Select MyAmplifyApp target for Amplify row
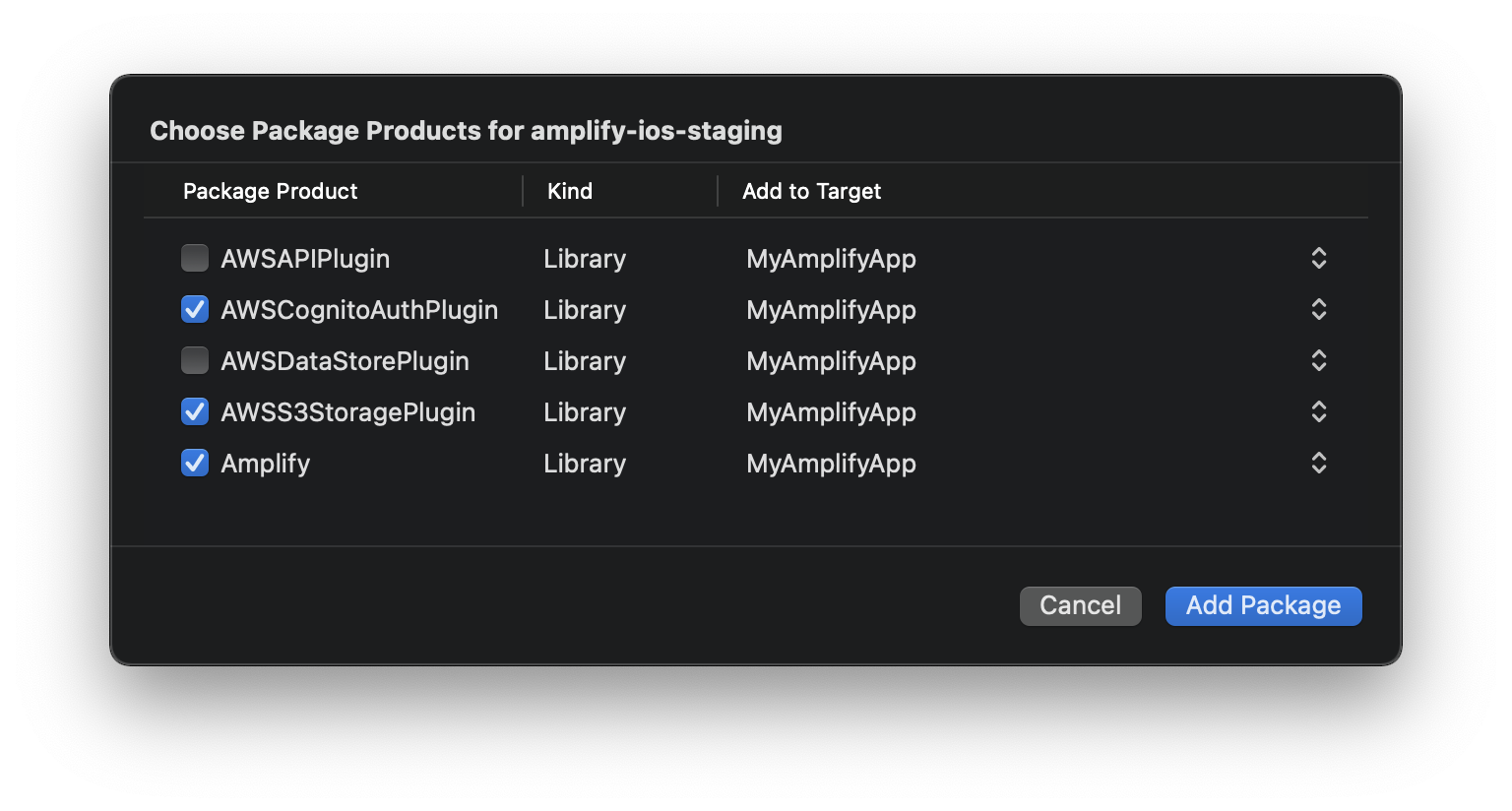The height and width of the screenshot is (811, 1512). click(x=831, y=464)
